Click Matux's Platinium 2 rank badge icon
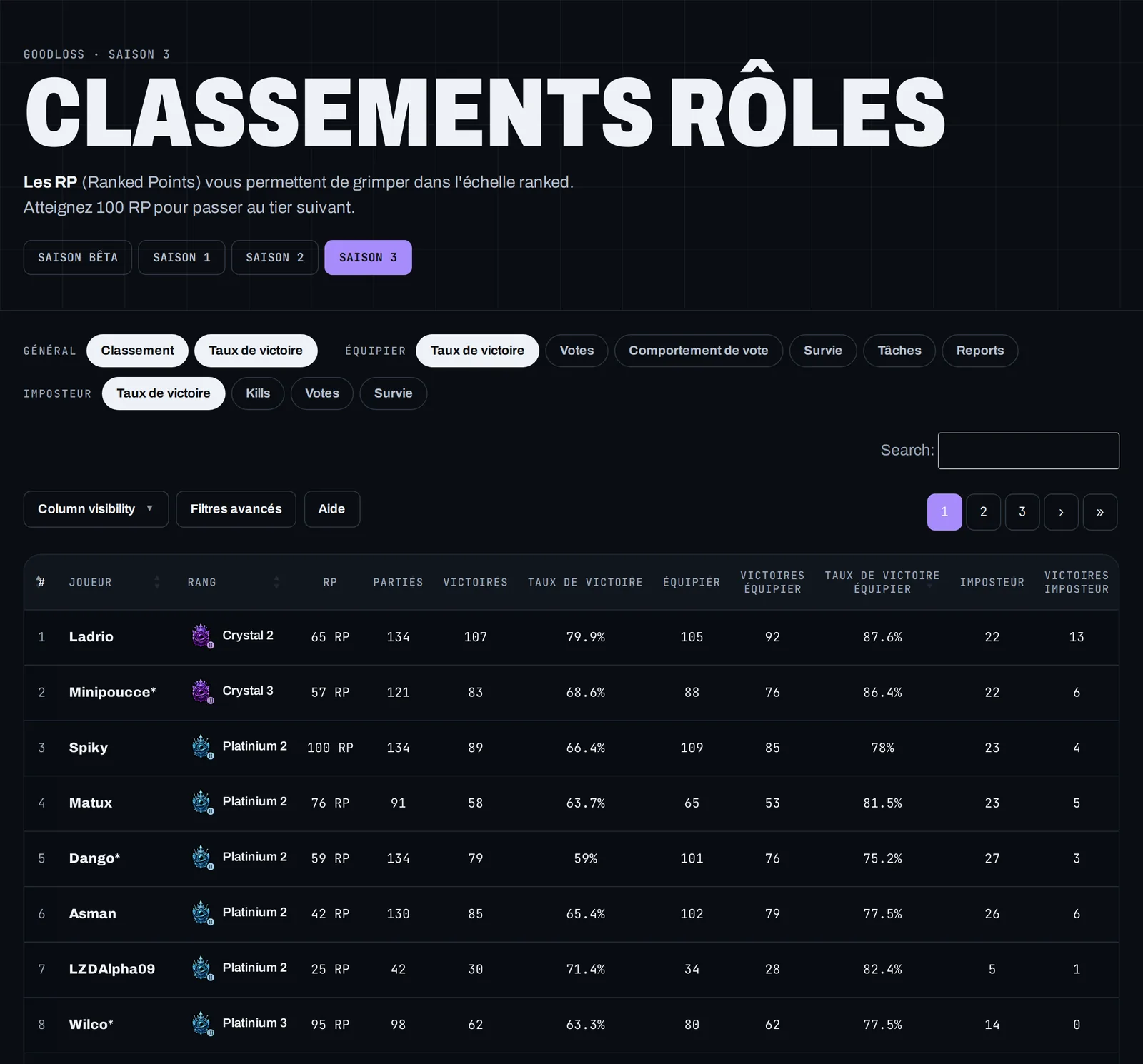This screenshot has width=1143, height=1064. click(203, 803)
